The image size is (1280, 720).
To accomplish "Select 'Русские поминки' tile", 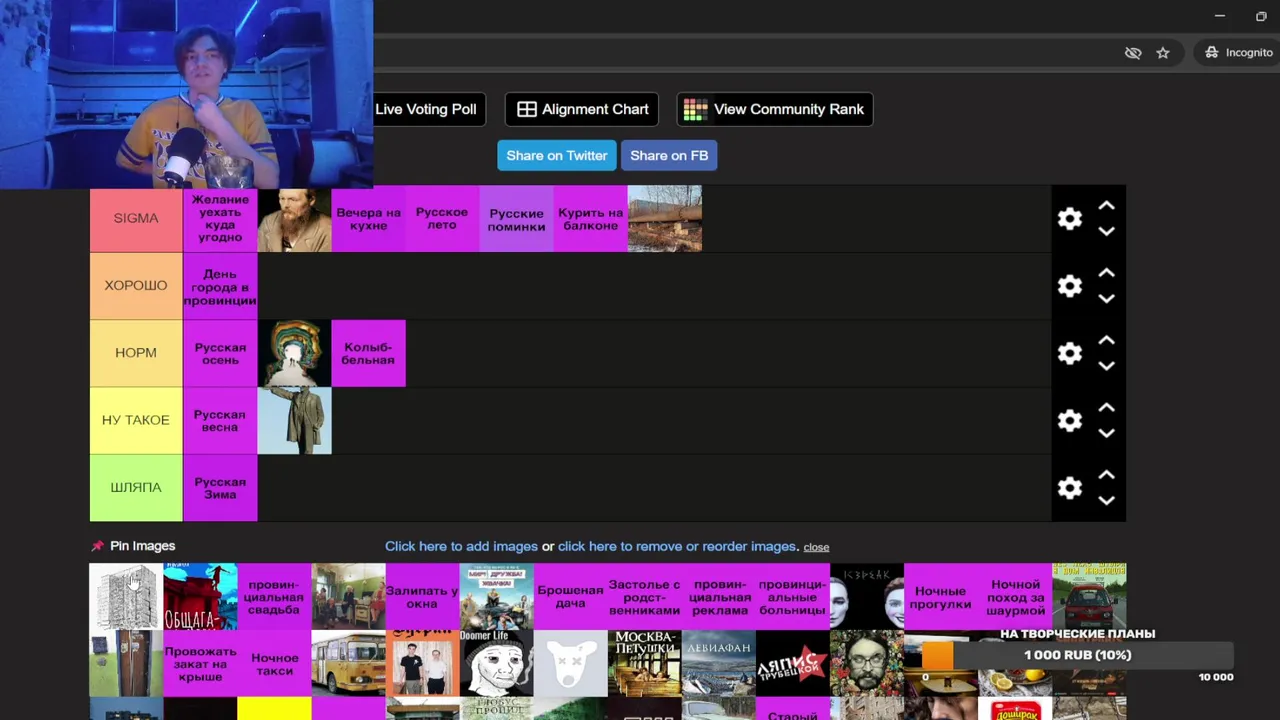I will tap(516, 218).
